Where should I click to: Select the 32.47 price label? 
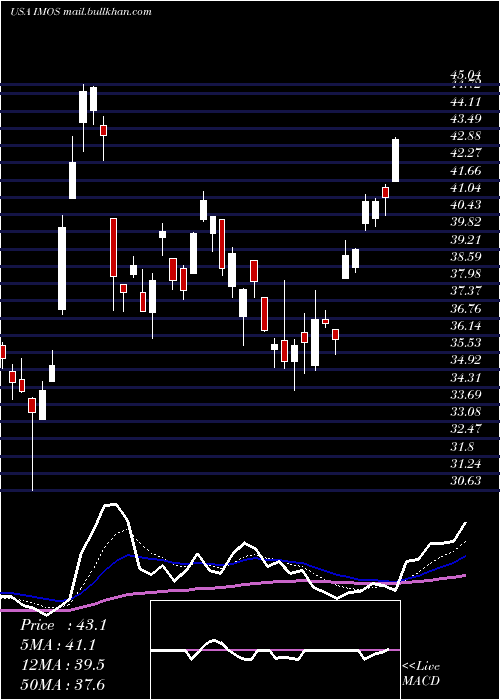pos(466,429)
